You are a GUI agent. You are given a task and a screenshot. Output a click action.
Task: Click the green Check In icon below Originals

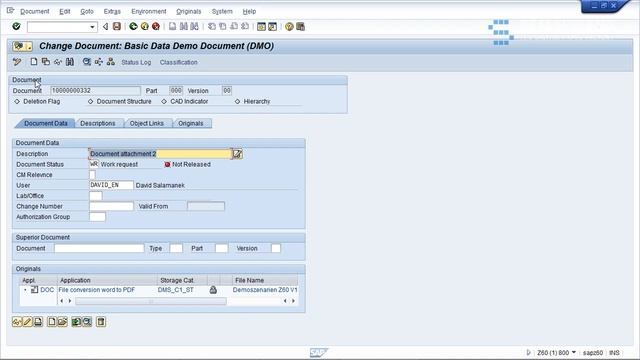click(76, 322)
